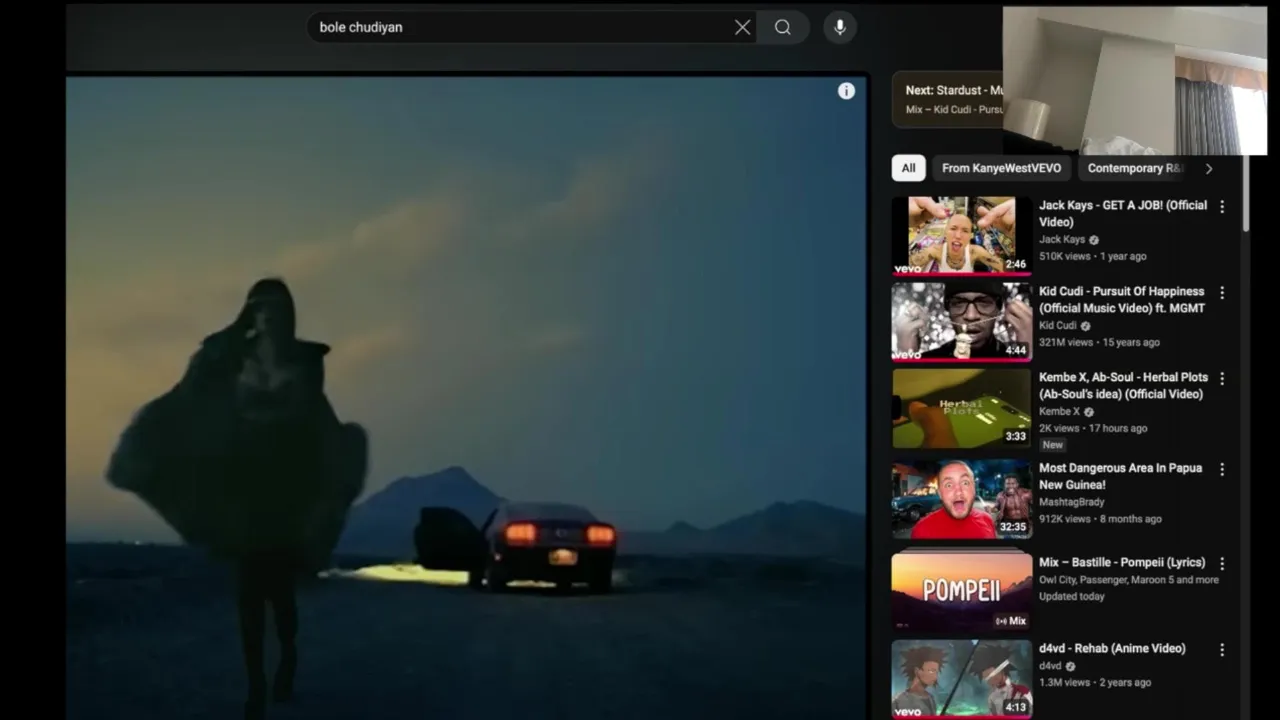Open video info card icon

pyautogui.click(x=846, y=91)
